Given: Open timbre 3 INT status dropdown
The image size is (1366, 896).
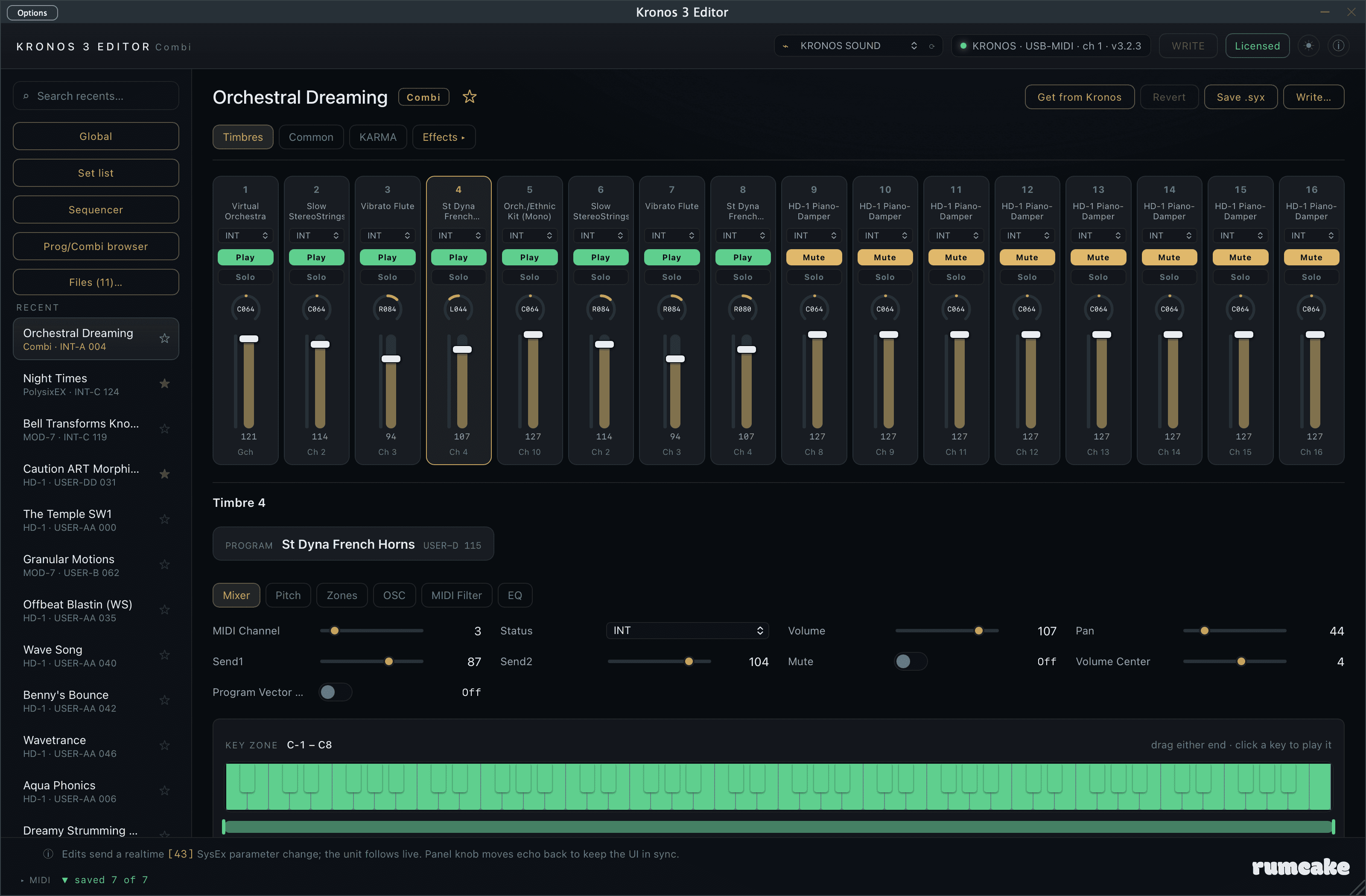Looking at the screenshot, I should coord(388,236).
